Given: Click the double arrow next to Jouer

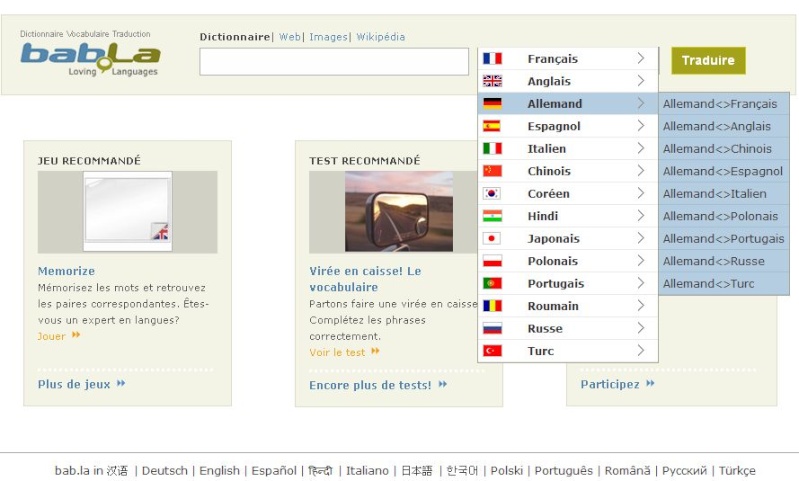Looking at the screenshot, I should 76,335.
